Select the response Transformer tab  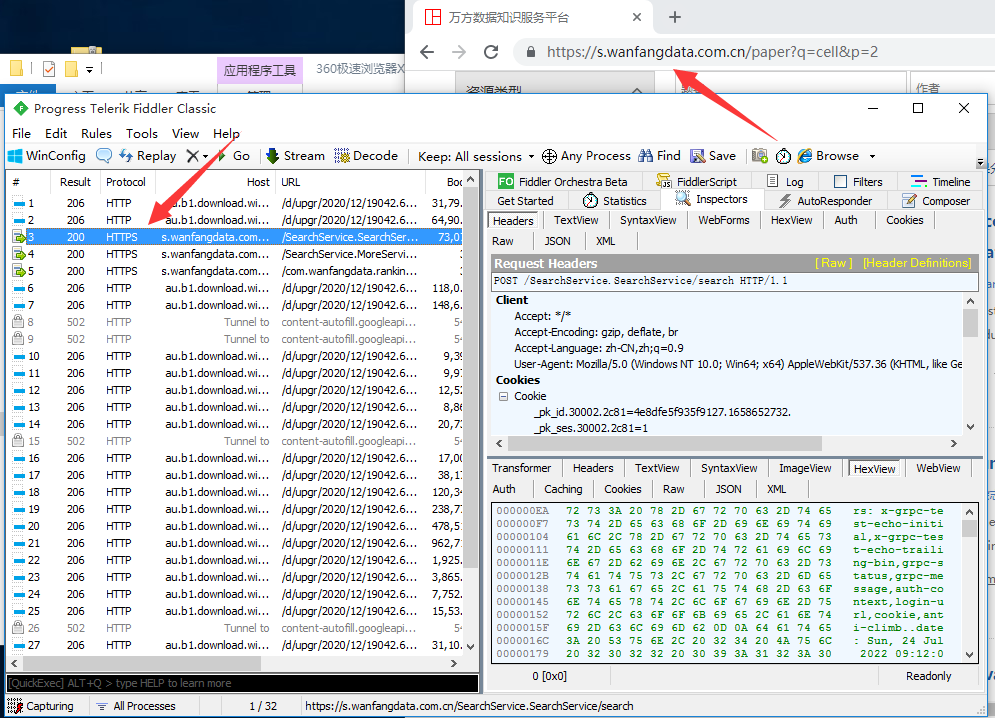(522, 468)
